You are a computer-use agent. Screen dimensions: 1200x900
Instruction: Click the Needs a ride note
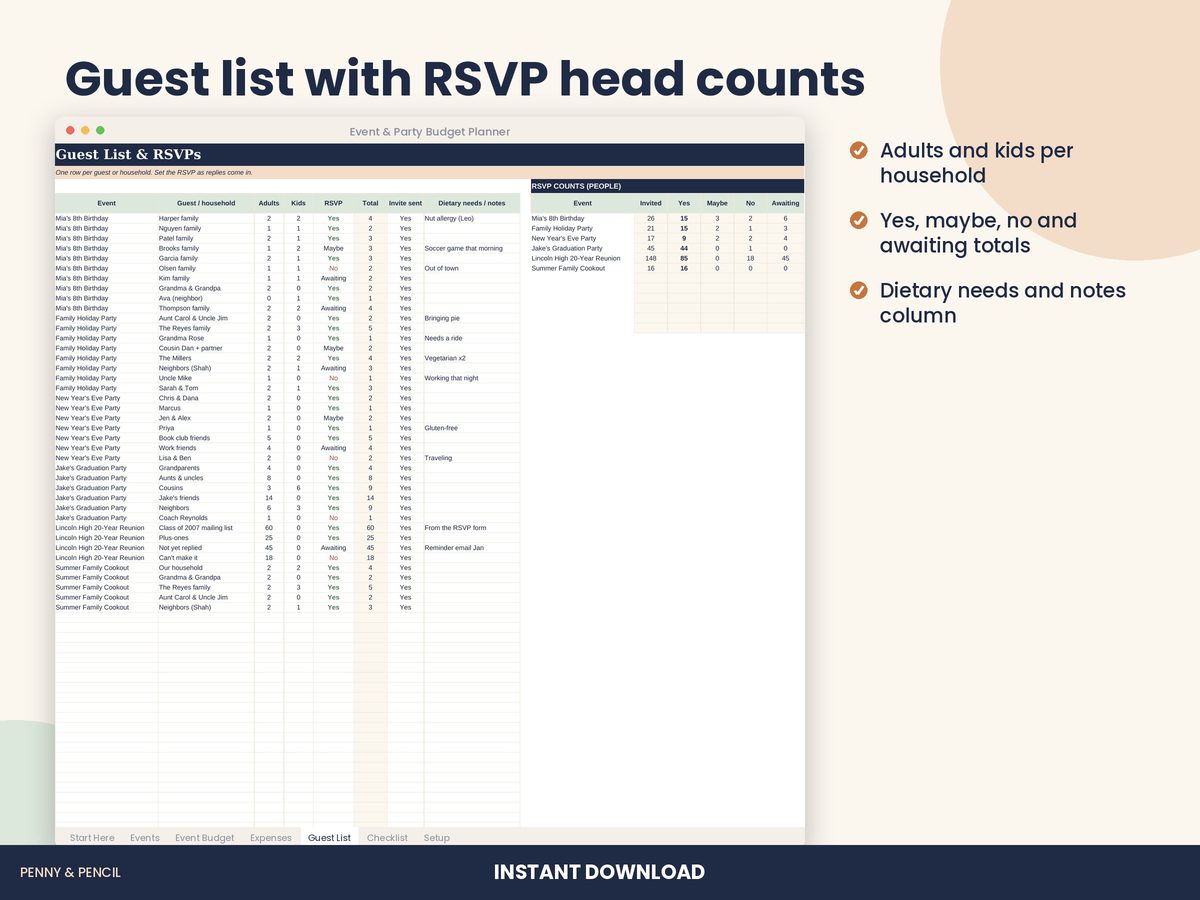(x=471, y=338)
